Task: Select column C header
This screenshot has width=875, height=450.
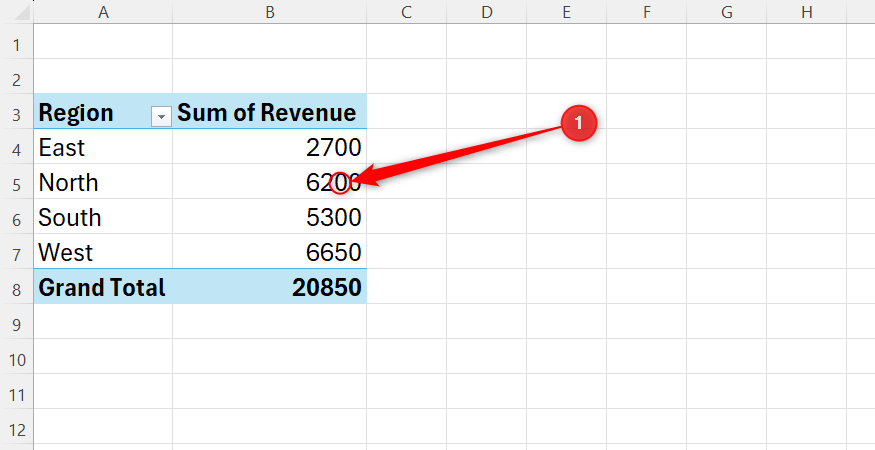Action: click(406, 12)
